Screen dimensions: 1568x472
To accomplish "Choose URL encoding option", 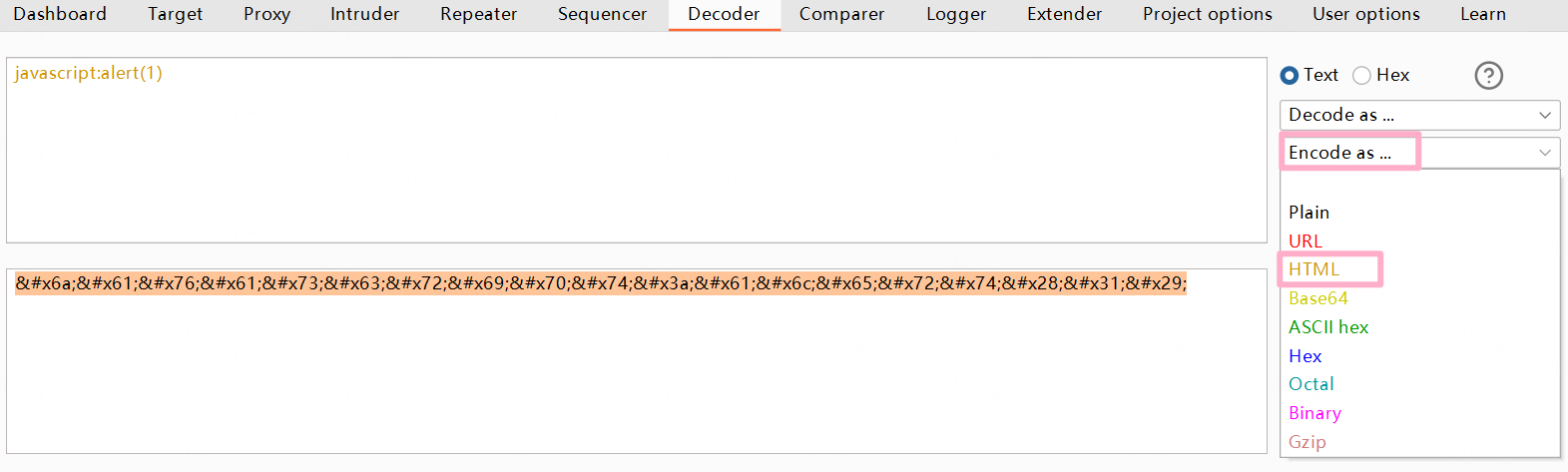I will point(1306,240).
